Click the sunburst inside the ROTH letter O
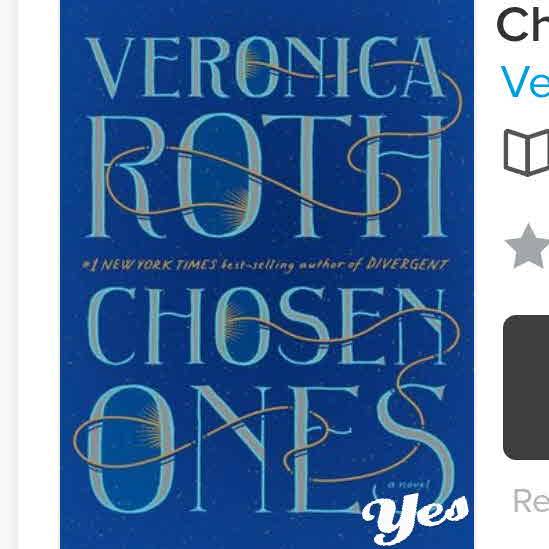549x549 pixels. click(x=235, y=207)
